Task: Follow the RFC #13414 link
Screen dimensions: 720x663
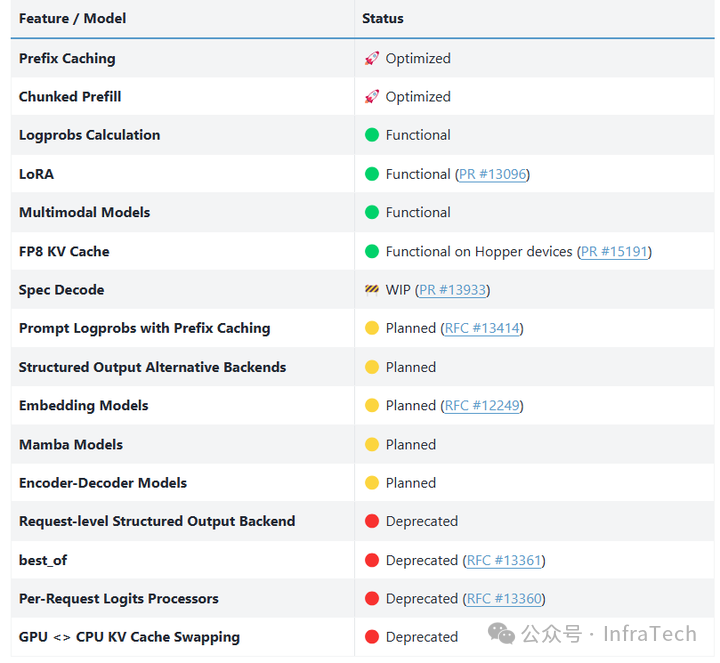Action: point(481,328)
